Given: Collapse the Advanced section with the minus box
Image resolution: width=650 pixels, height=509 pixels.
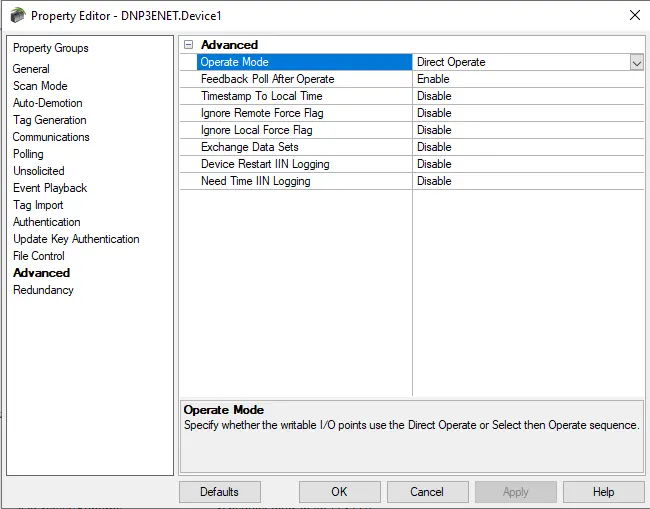Looking at the screenshot, I should [189, 45].
